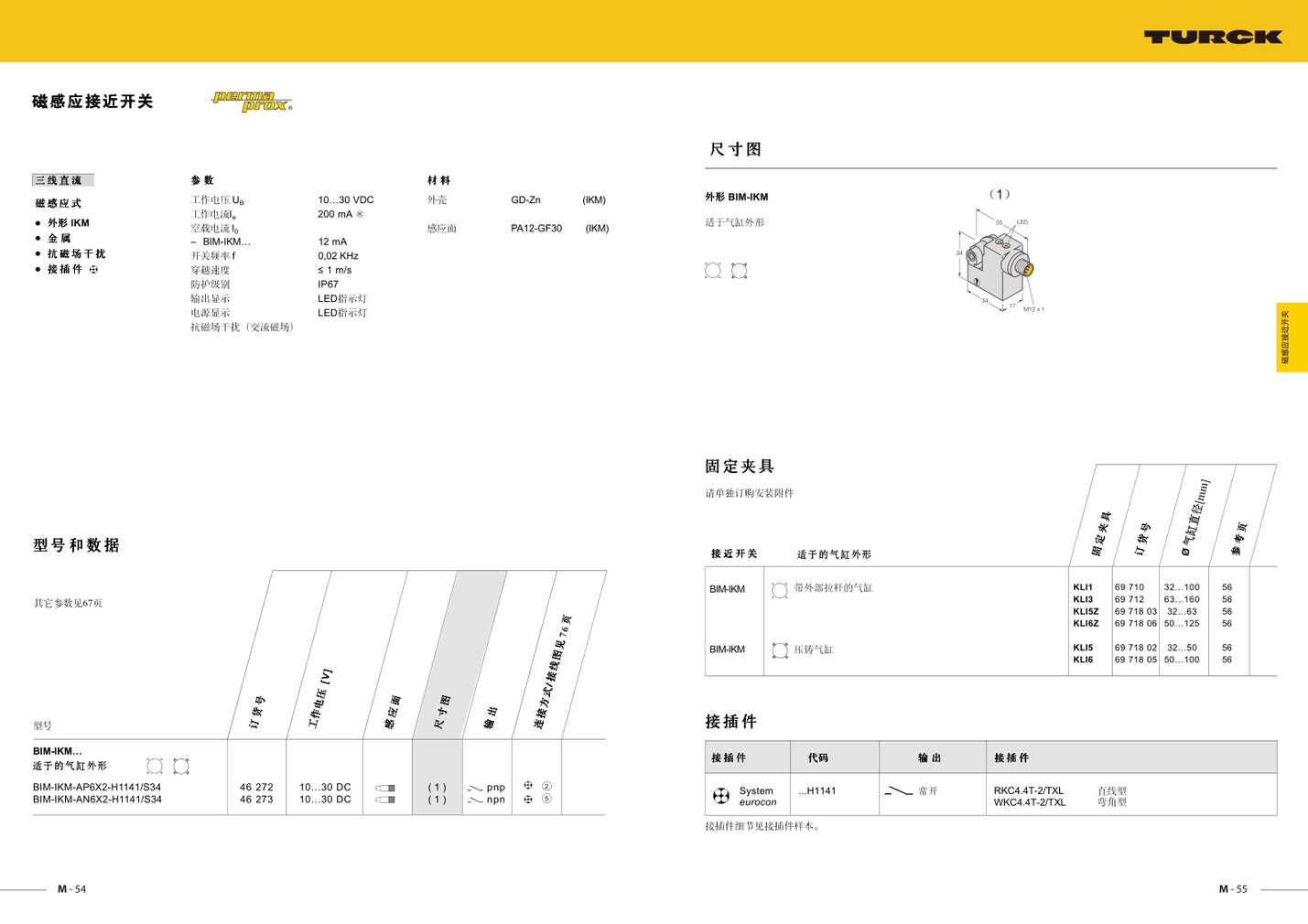Select the 三线直流 section label

coord(62,180)
